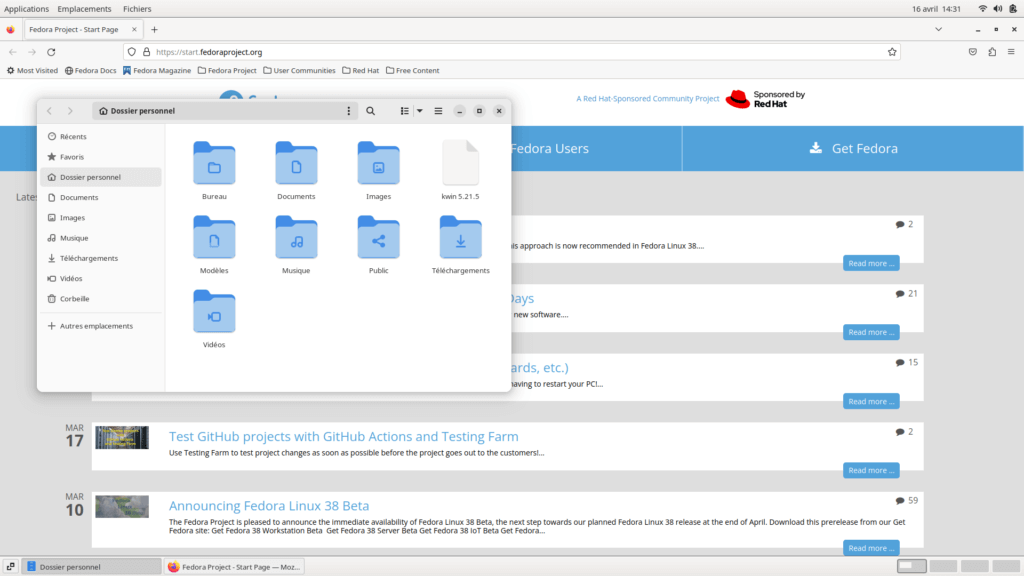Open Test GitHub projects with GitHub Actions article

pos(344,436)
